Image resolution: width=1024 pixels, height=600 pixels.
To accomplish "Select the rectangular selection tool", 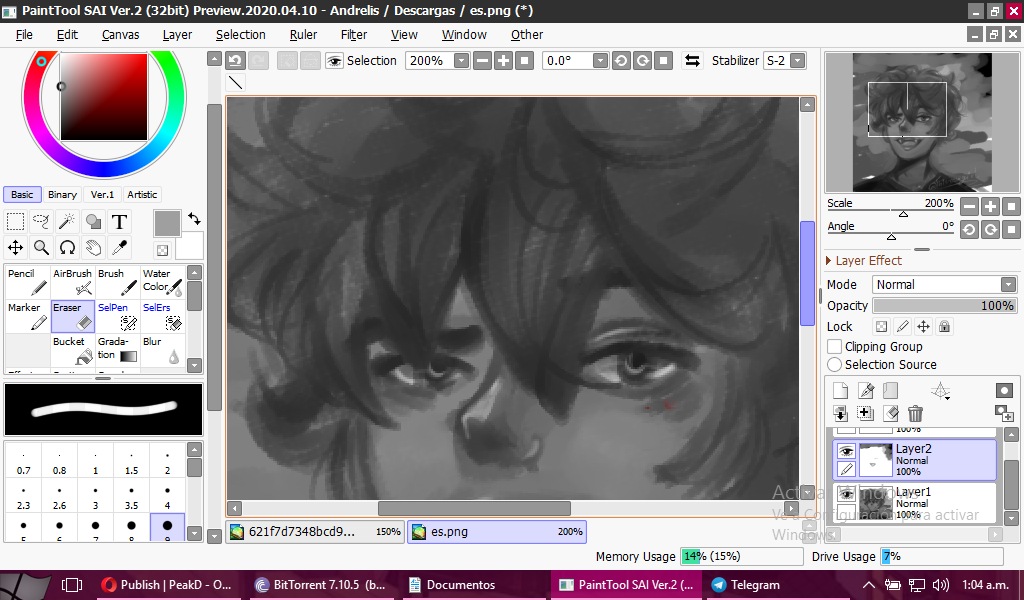I will [16, 222].
